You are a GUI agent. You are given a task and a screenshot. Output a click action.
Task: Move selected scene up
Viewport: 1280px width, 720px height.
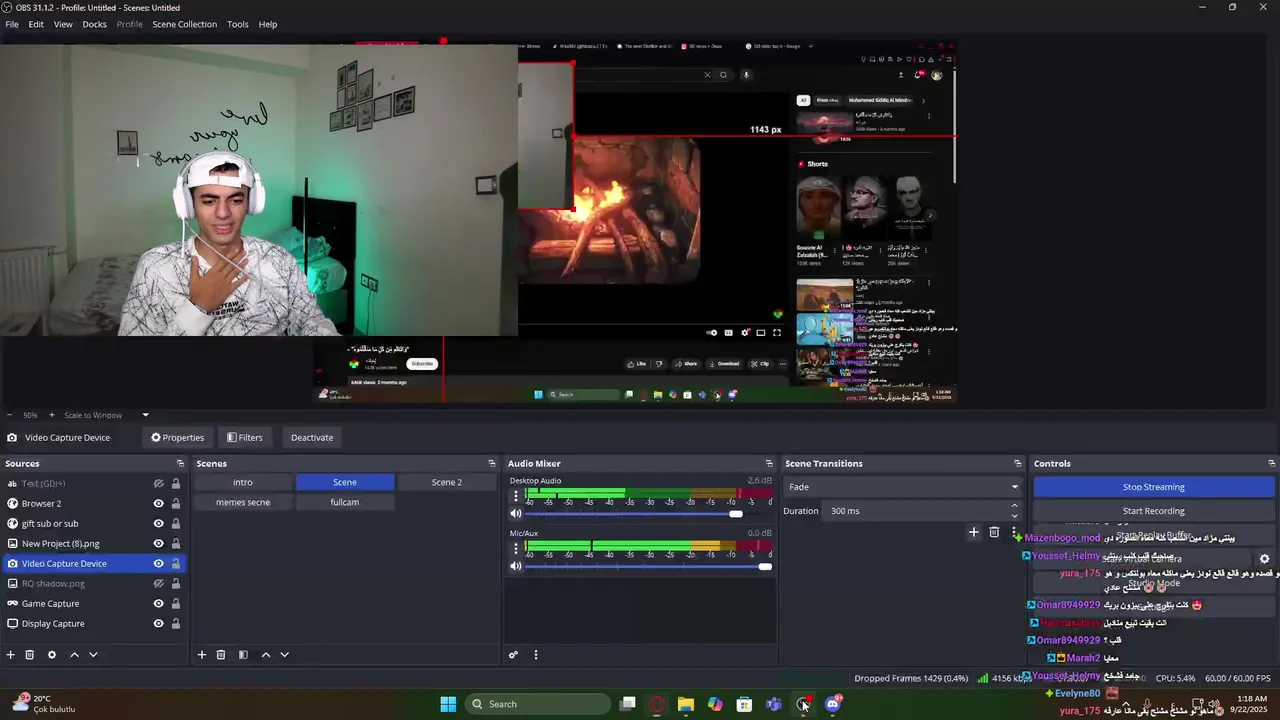pos(265,655)
